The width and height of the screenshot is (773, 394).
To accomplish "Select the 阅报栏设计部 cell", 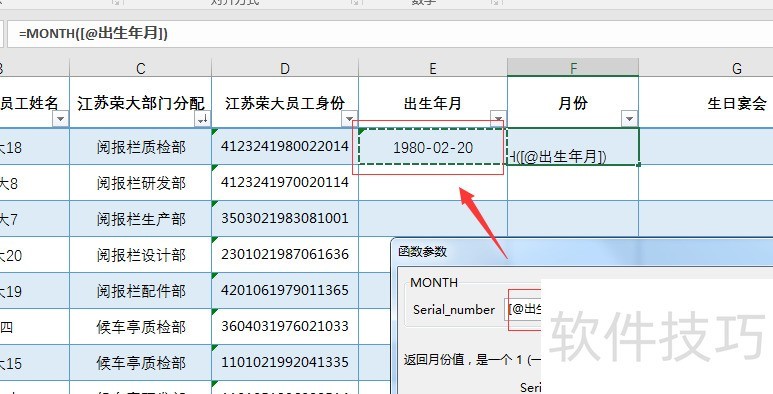I will pos(141,255).
